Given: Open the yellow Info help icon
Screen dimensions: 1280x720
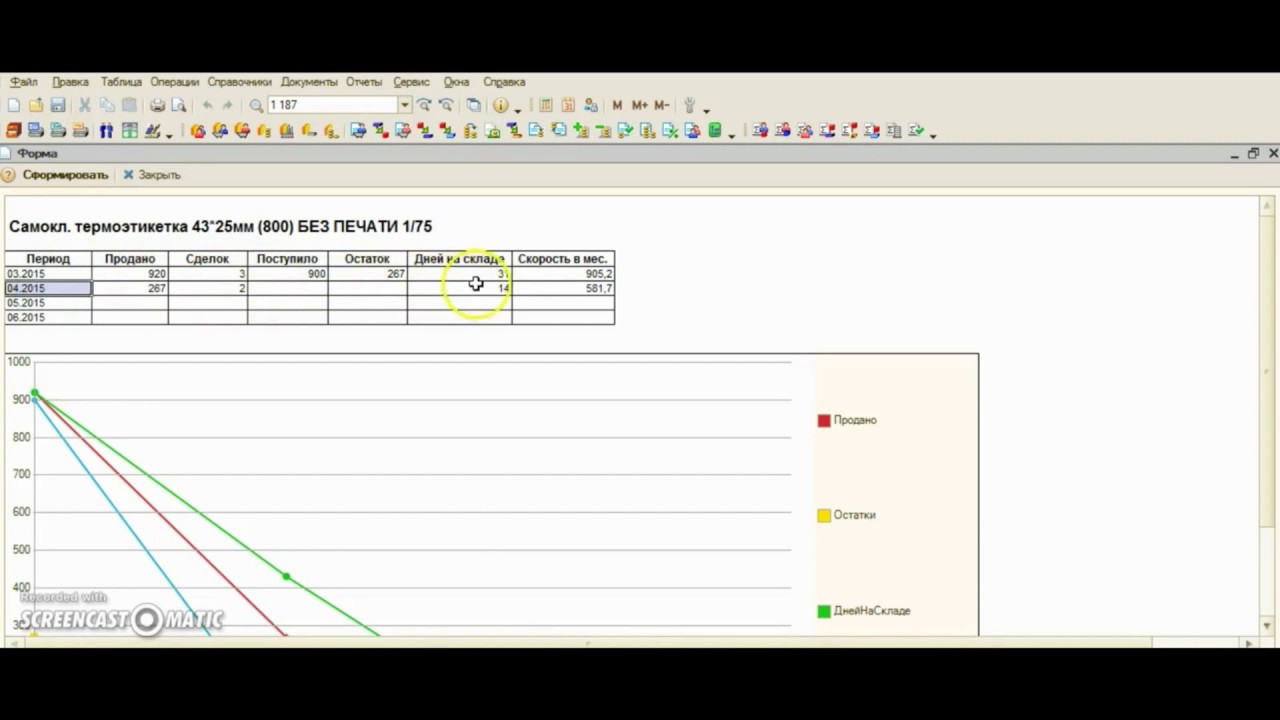Looking at the screenshot, I should point(500,105).
